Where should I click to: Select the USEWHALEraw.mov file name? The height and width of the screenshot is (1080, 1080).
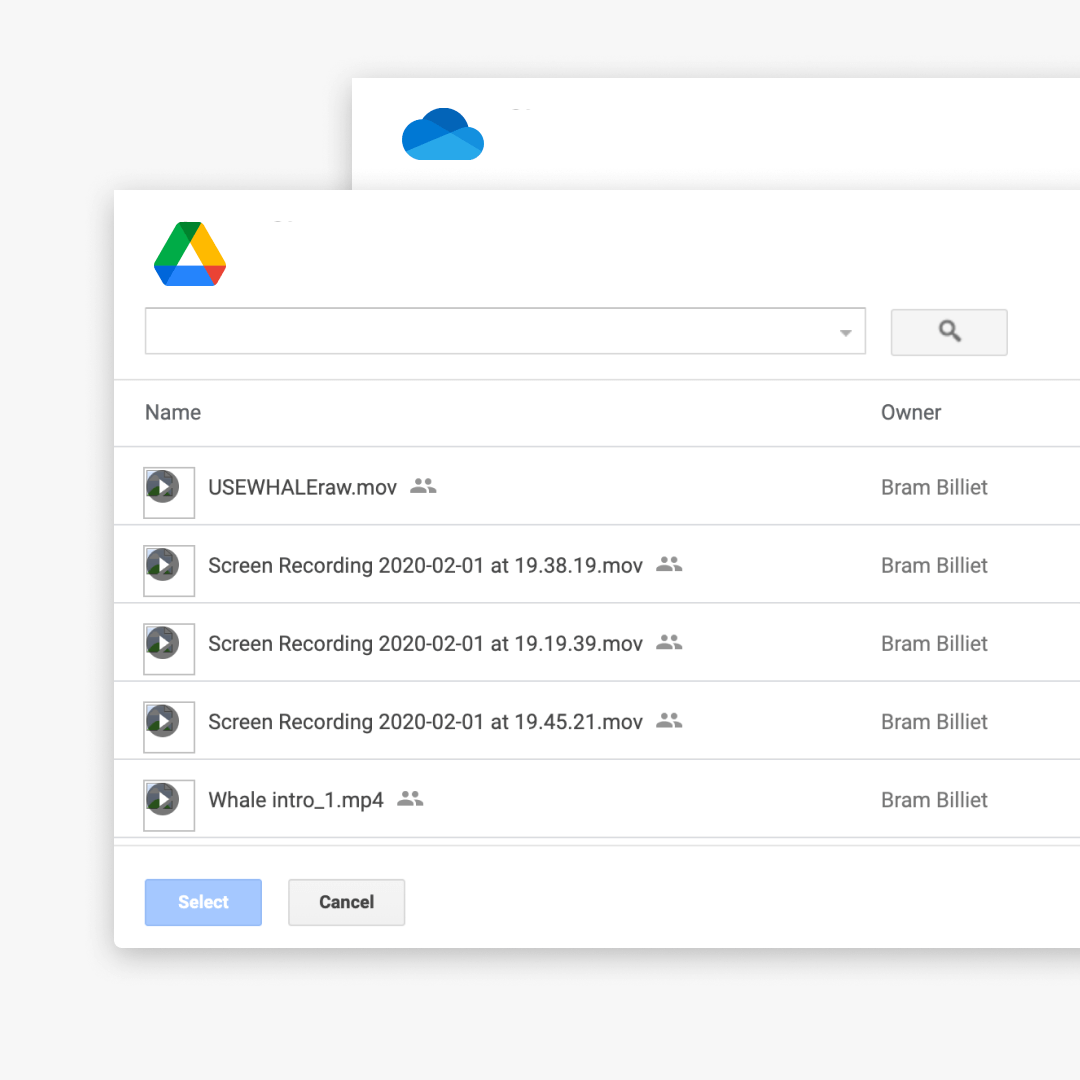(302, 488)
